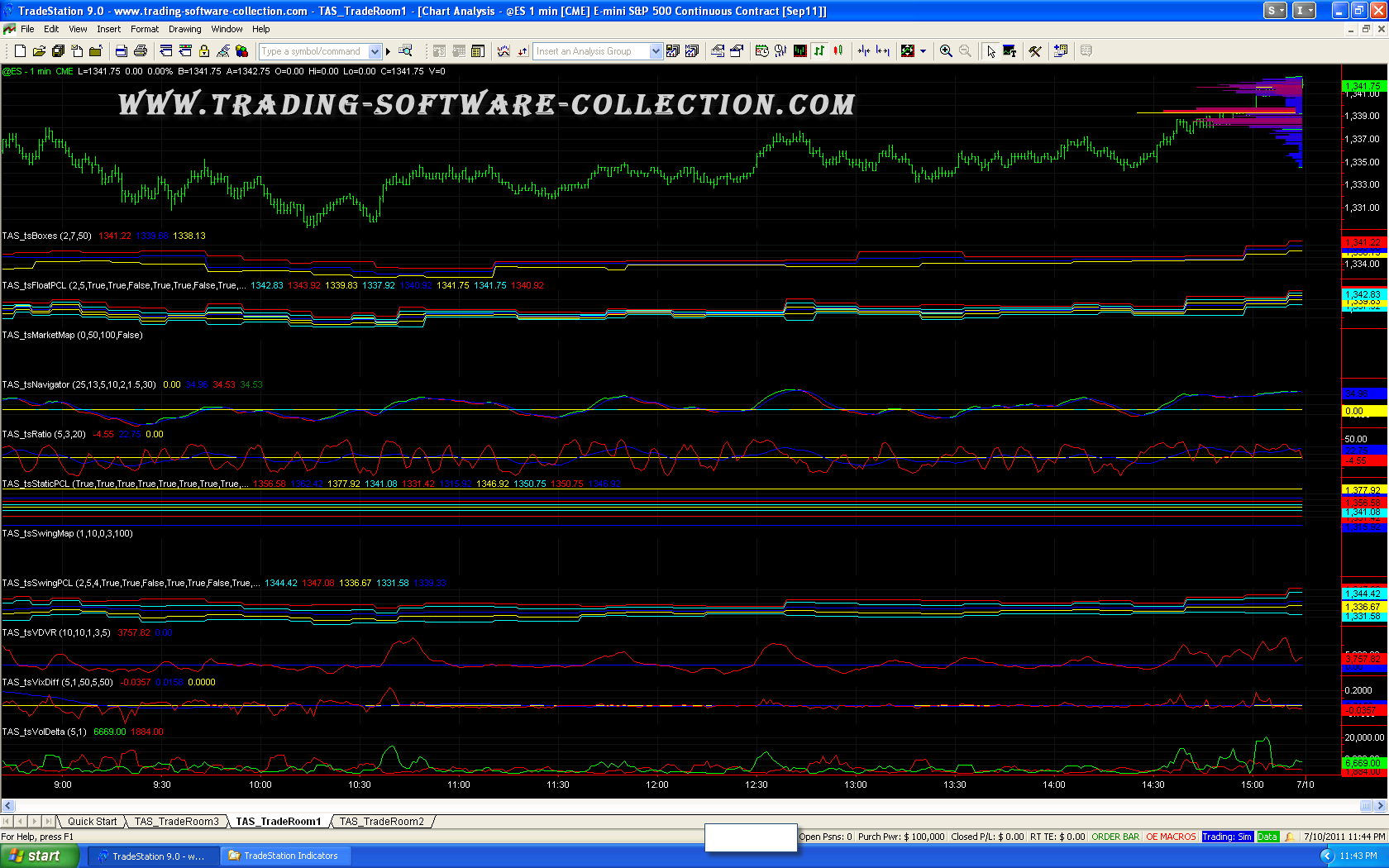Viewport: 1389px width, 868px height.
Task: Click the padlock icon in toolbar
Action: coord(204,51)
